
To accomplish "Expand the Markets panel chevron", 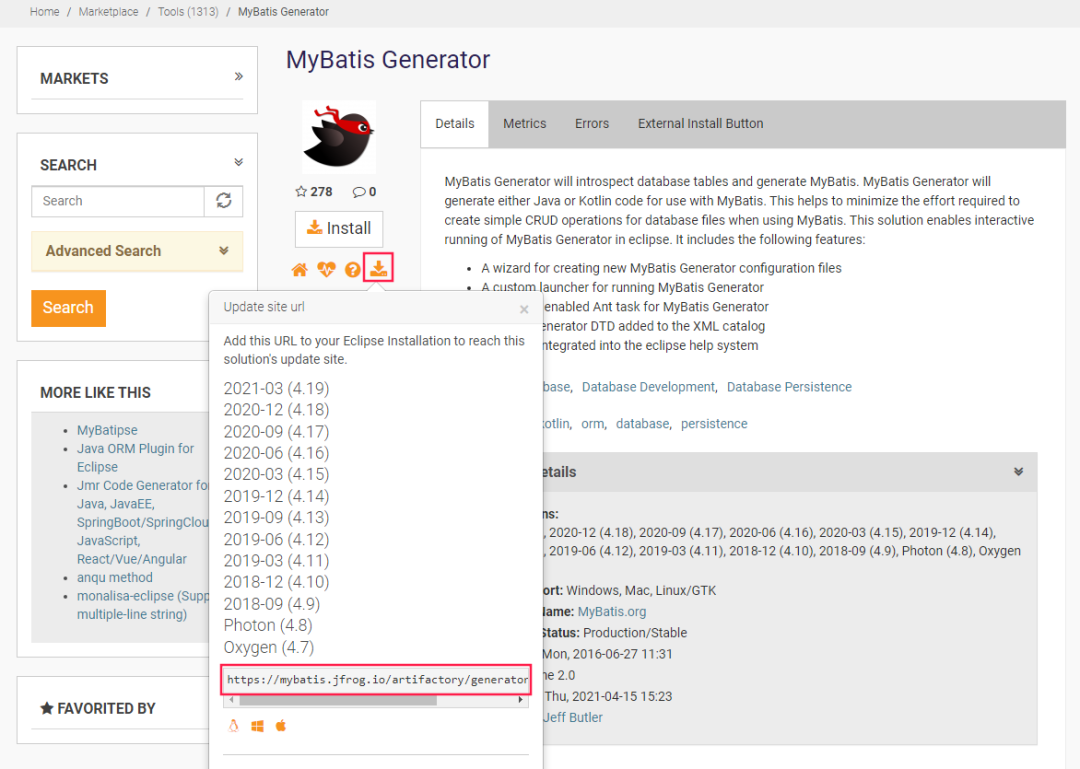I will coord(238,76).
